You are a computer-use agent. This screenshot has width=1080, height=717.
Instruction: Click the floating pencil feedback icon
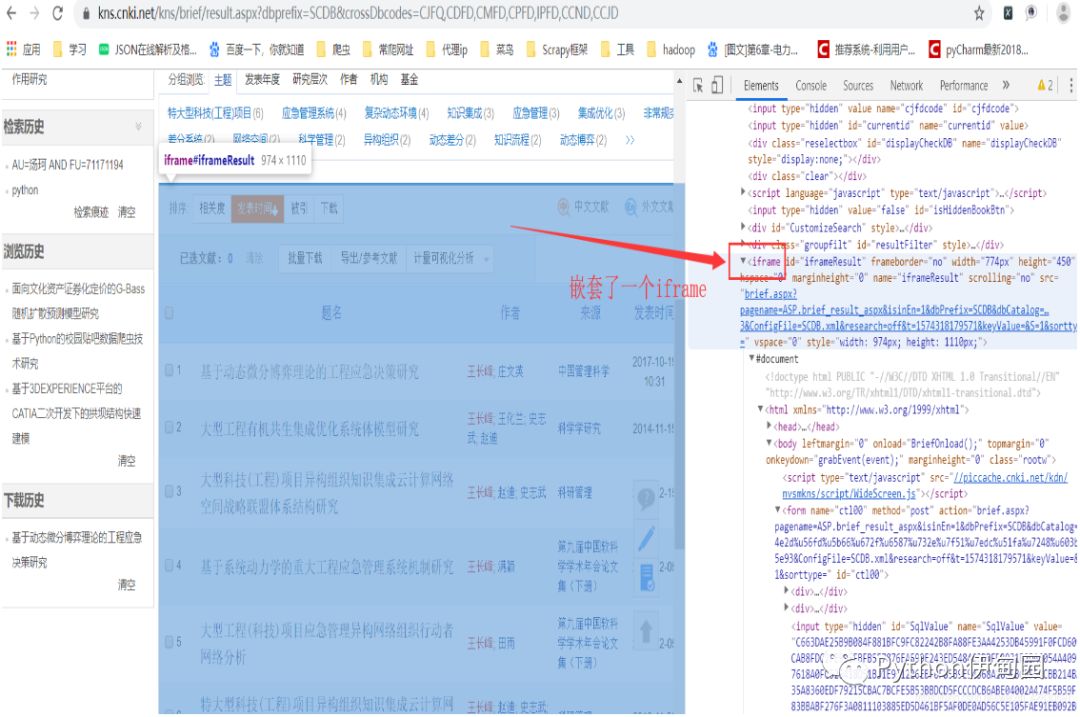pos(646,538)
